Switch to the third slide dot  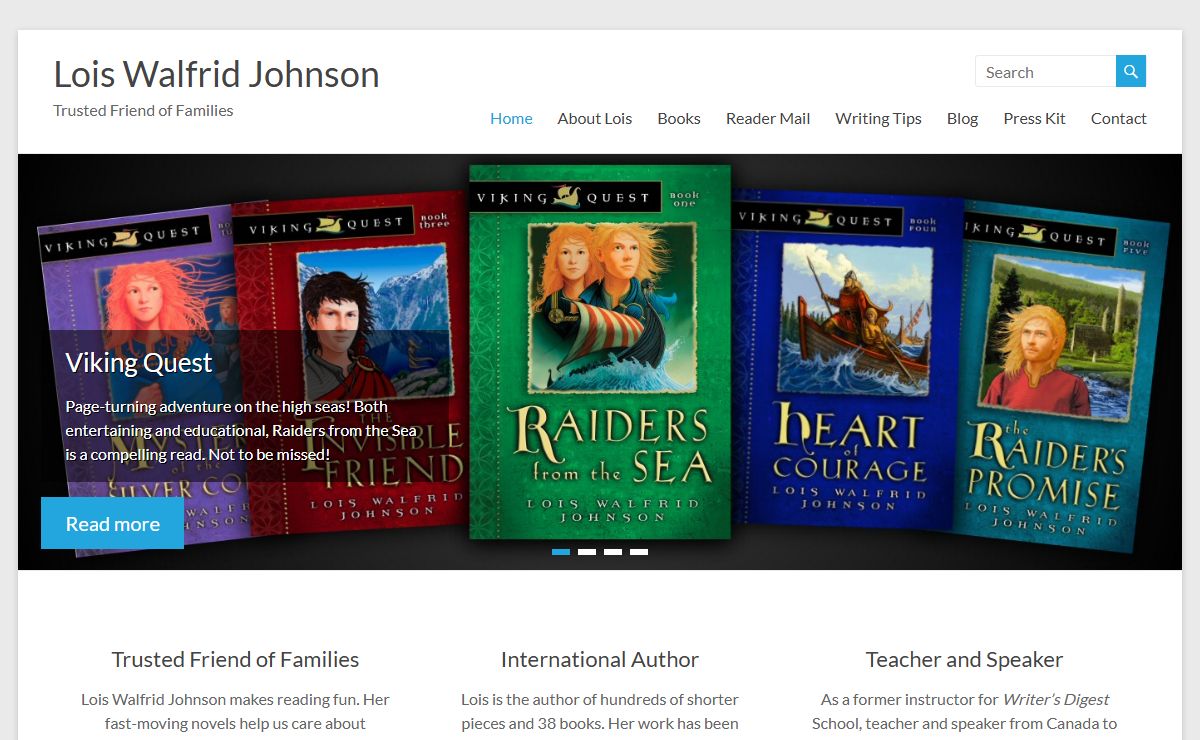point(613,552)
